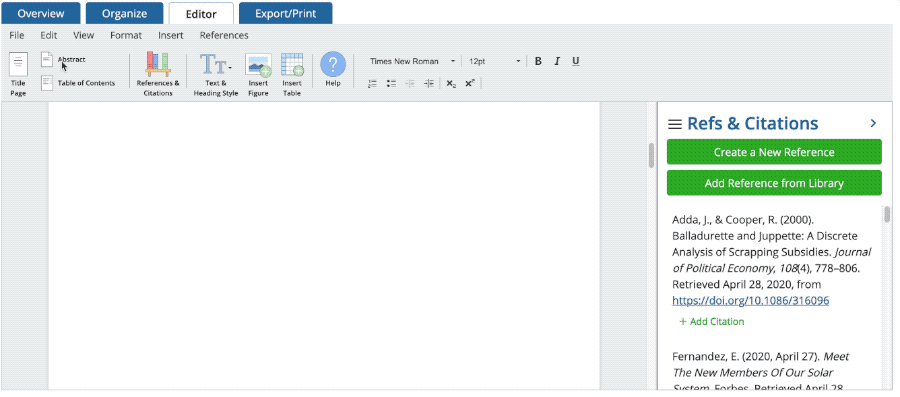Open the doi.org/10.1086/316096 link
This screenshot has width=900, height=397.
click(x=751, y=301)
